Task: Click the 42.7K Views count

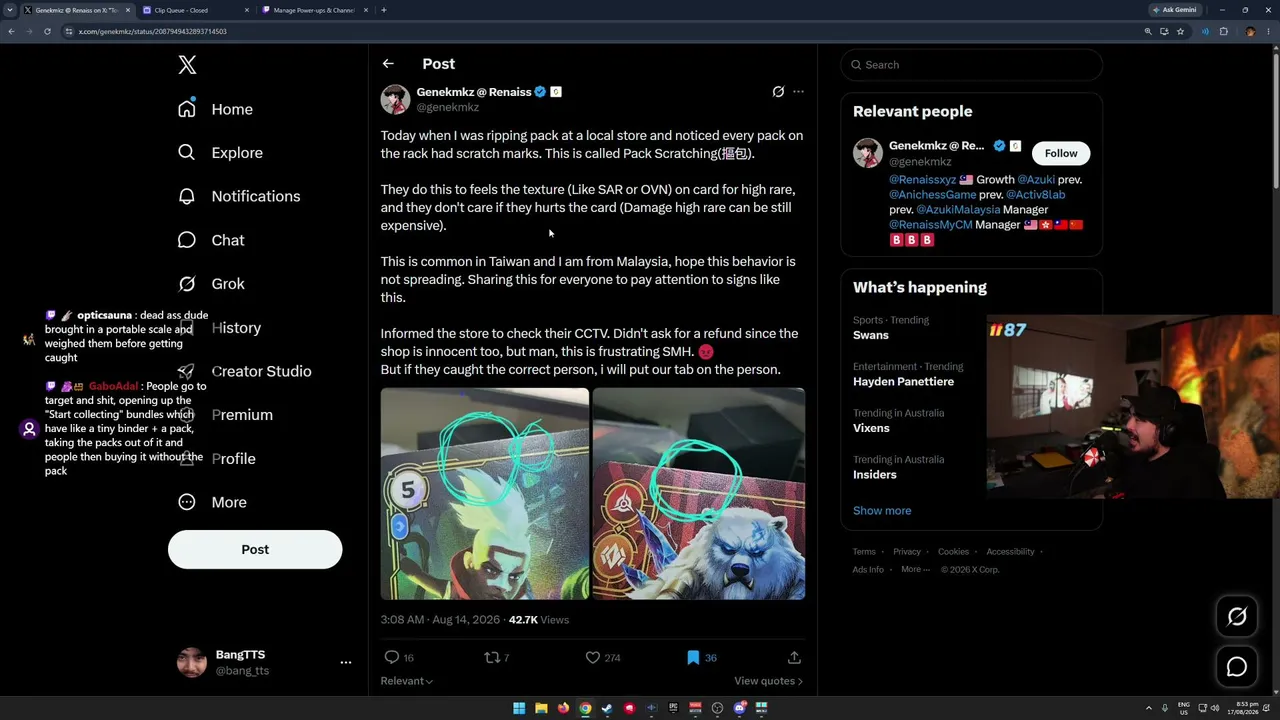Action: pyautogui.click(x=539, y=620)
